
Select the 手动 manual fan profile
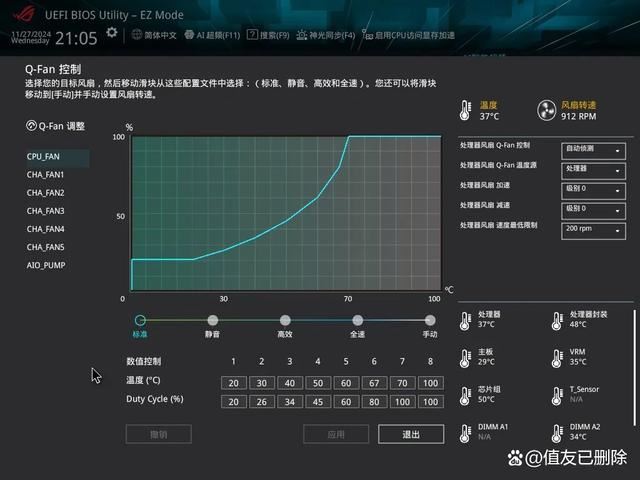tap(430, 320)
